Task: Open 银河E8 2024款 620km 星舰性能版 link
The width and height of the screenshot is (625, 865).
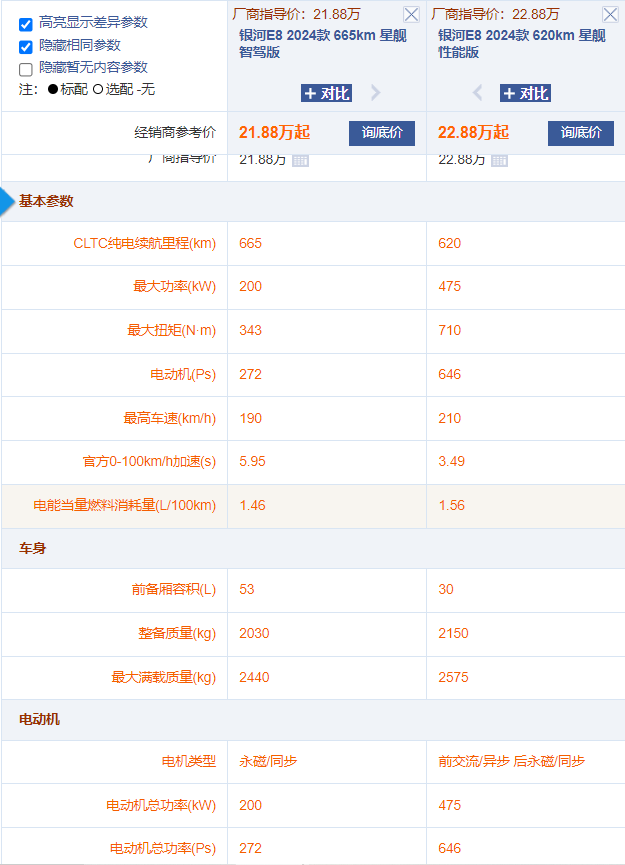Action: (522, 44)
